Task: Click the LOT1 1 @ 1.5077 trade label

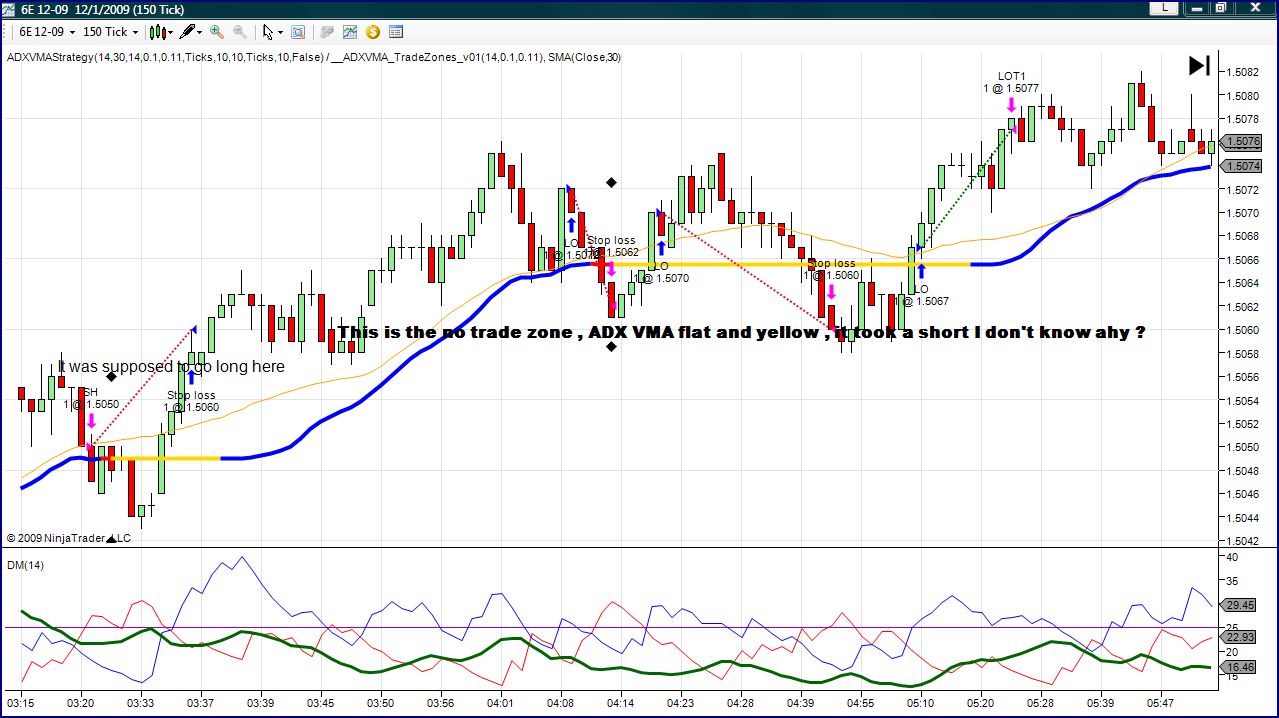Action: pyautogui.click(x=1011, y=82)
